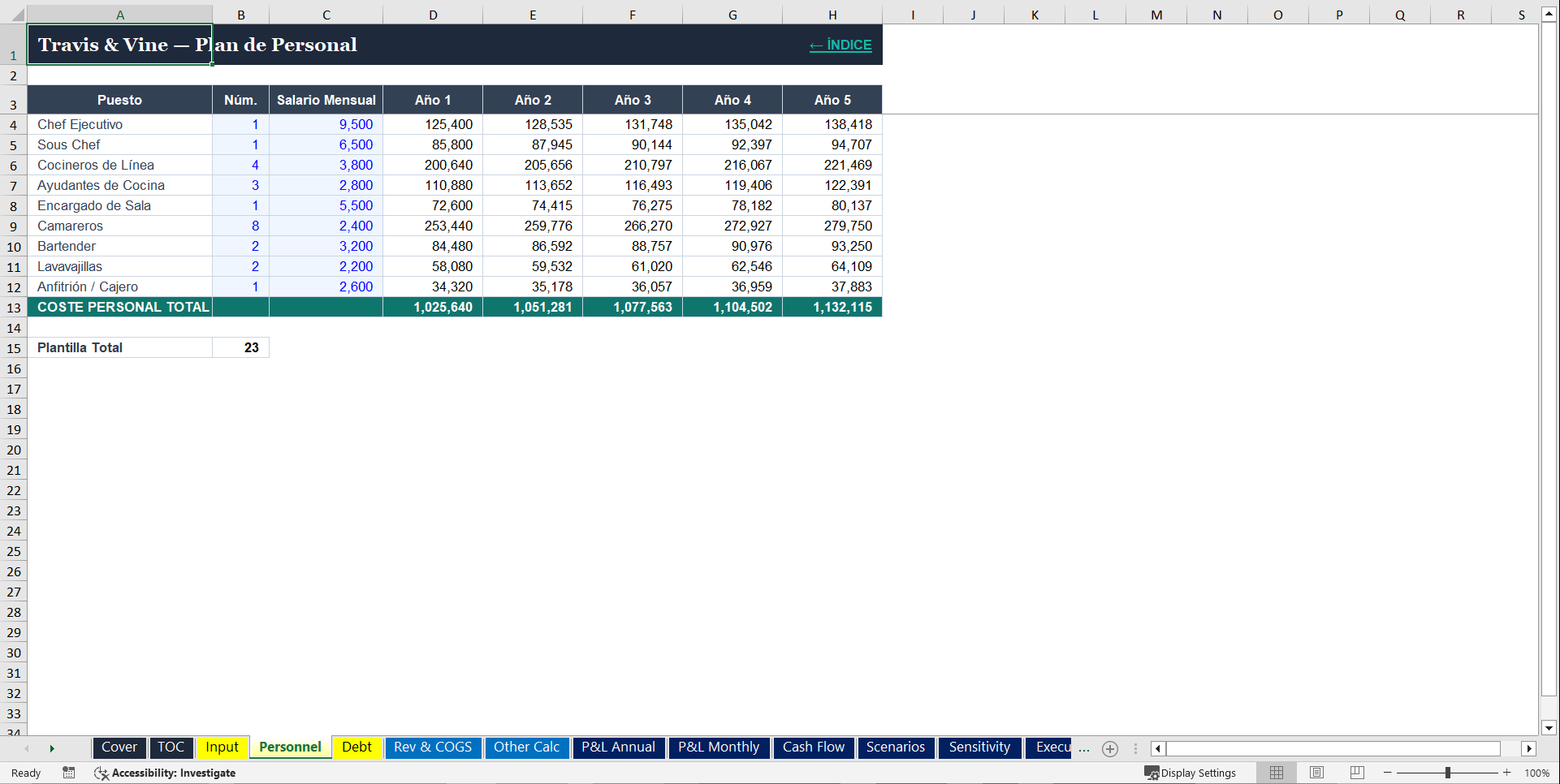Image resolution: width=1560 pixels, height=784 pixels.
Task: Select Camareros headcount 8
Action: click(241, 226)
